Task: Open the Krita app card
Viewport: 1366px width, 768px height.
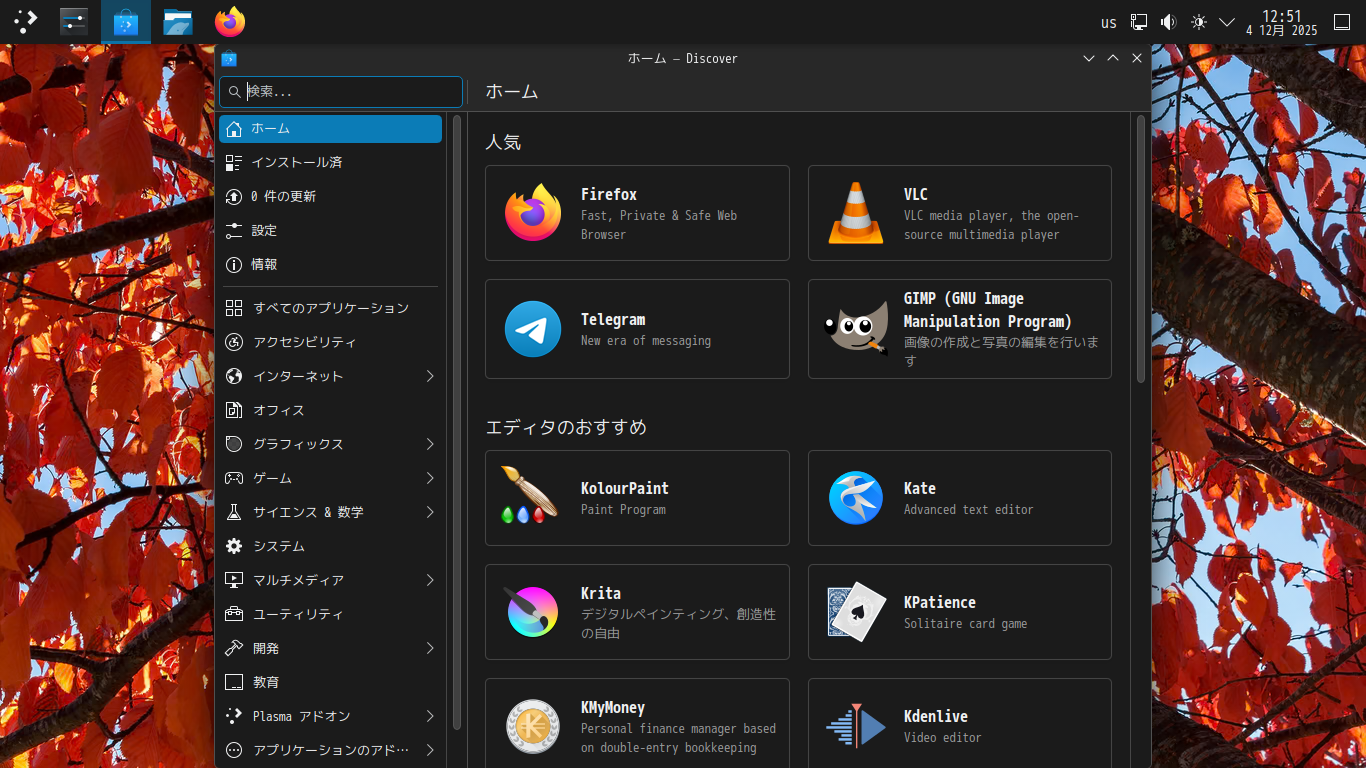Action: pyautogui.click(x=637, y=612)
